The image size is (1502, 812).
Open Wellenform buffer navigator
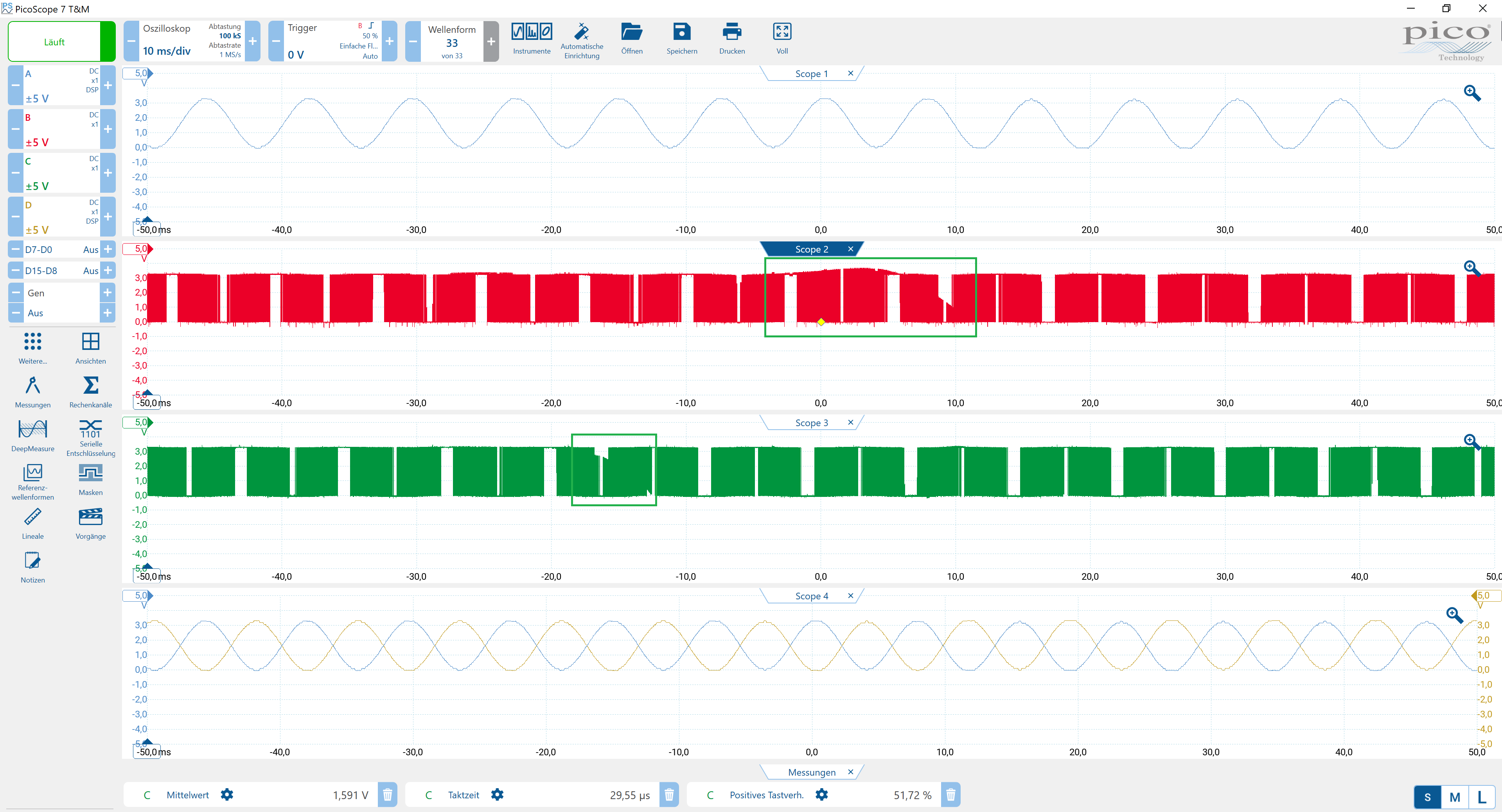click(x=452, y=41)
